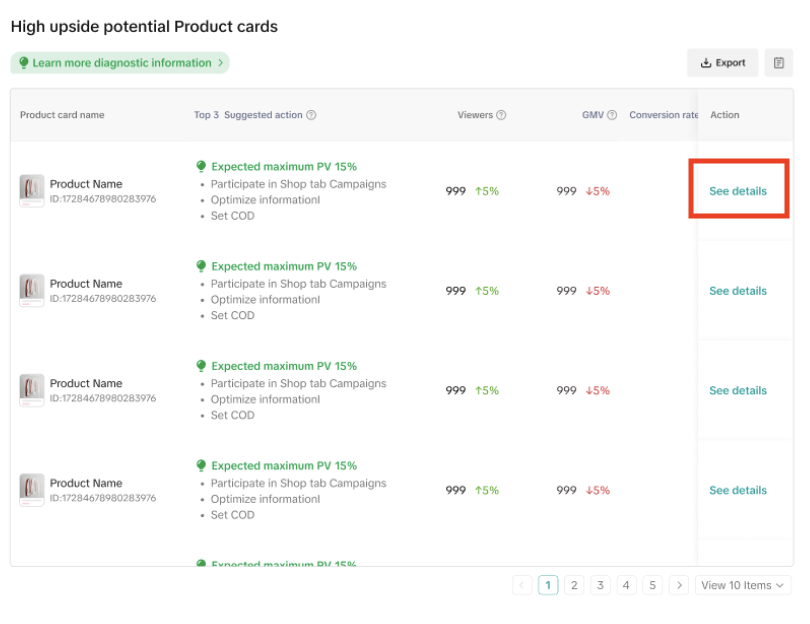
Task: Click the lightbulb icon in first row
Action: [x=201, y=167]
